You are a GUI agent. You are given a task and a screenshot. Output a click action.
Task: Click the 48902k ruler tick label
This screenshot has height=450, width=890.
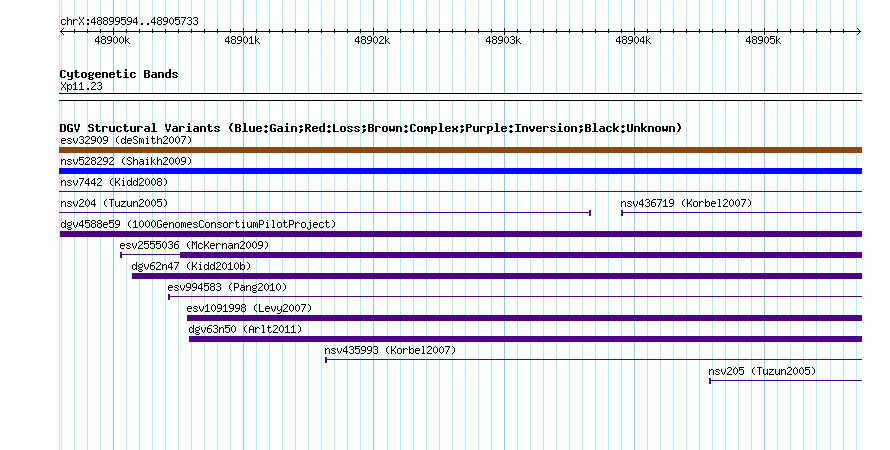point(372,40)
